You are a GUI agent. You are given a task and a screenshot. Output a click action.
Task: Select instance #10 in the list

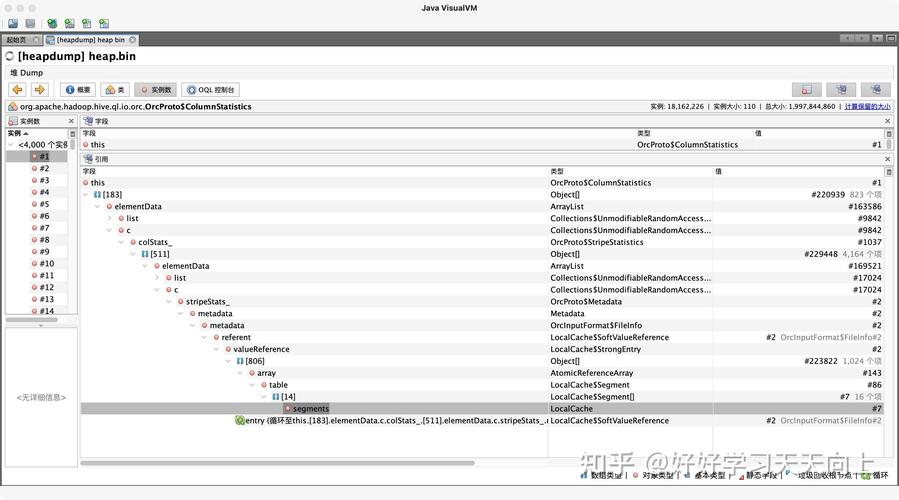(46, 264)
